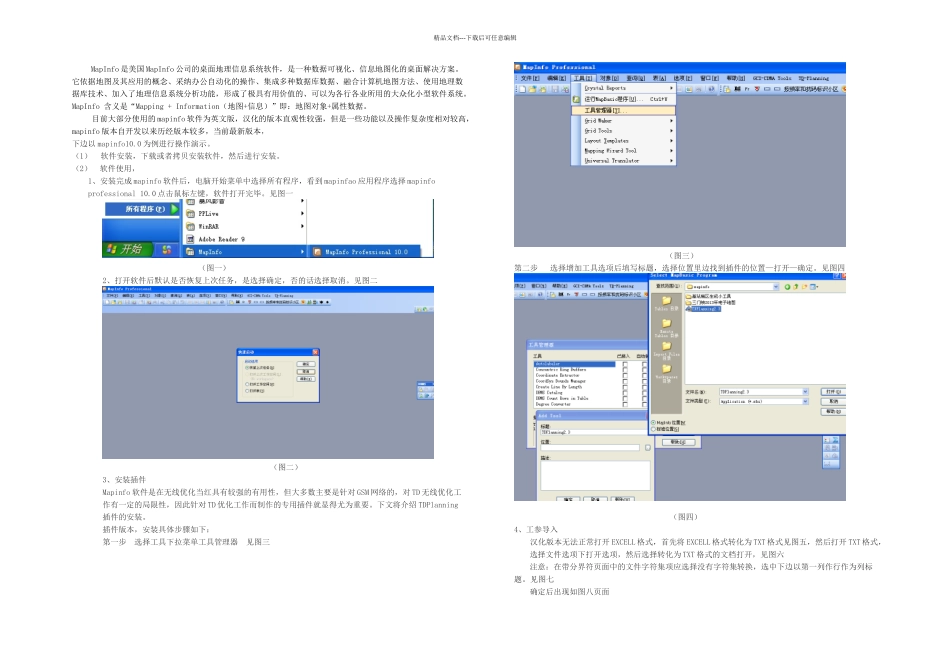Check Loaded box for Degree Converter

[625, 404]
